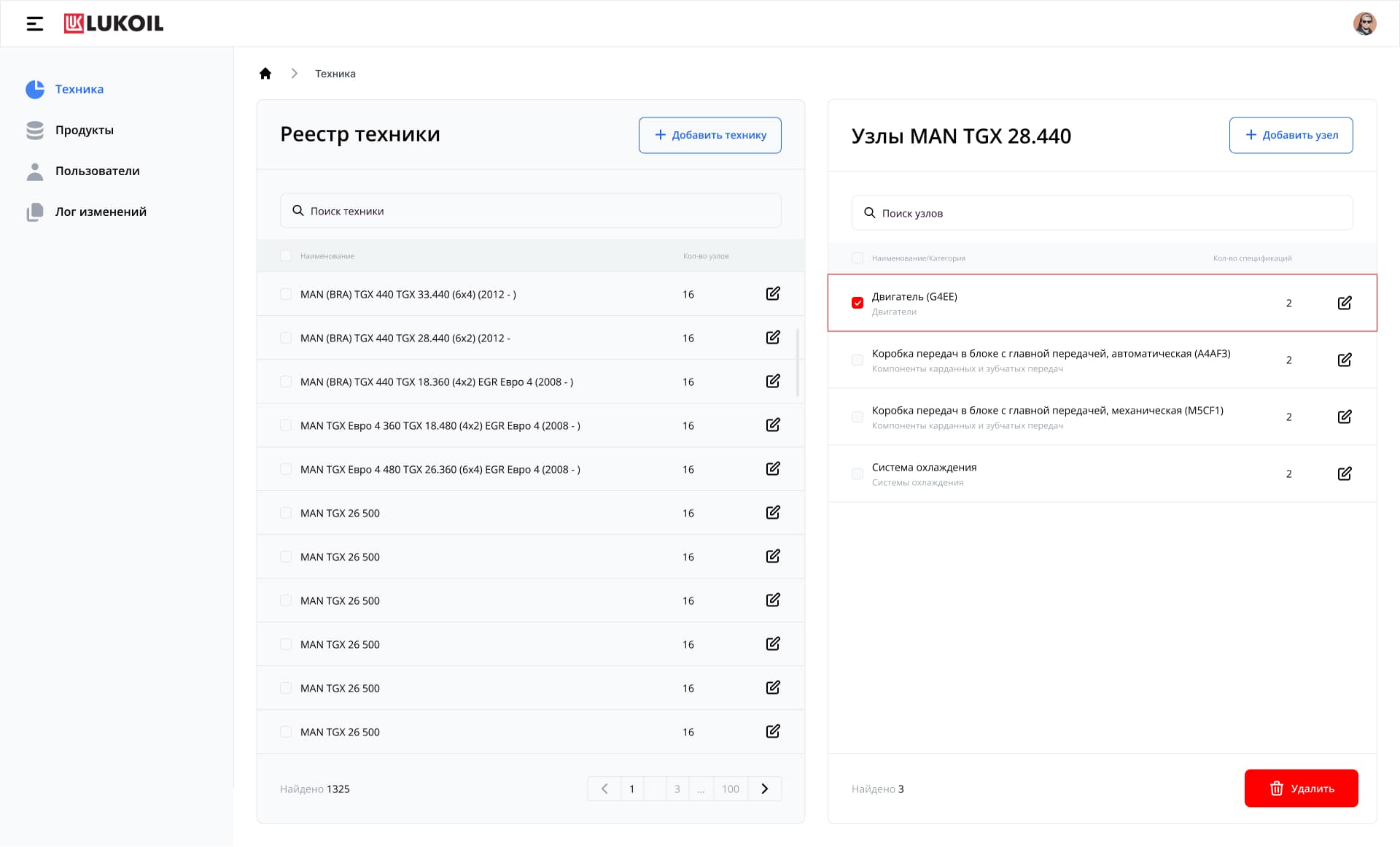Go to previous page arrow in pagination
This screenshot has height=847, width=1400.
[604, 789]
